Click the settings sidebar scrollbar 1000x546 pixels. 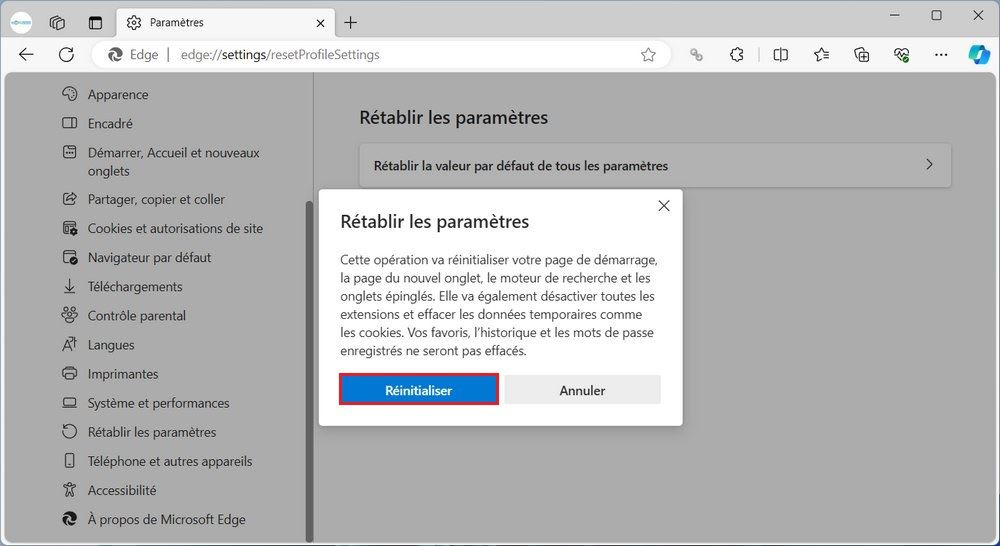click(x=308, y=350)
